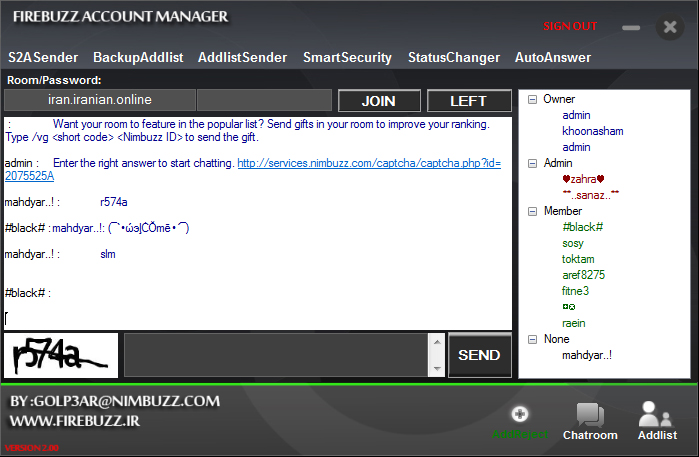Screen dimensions: 699x457
Task: Close the Firebuzz Account Manager window
Action: (670, 27)
